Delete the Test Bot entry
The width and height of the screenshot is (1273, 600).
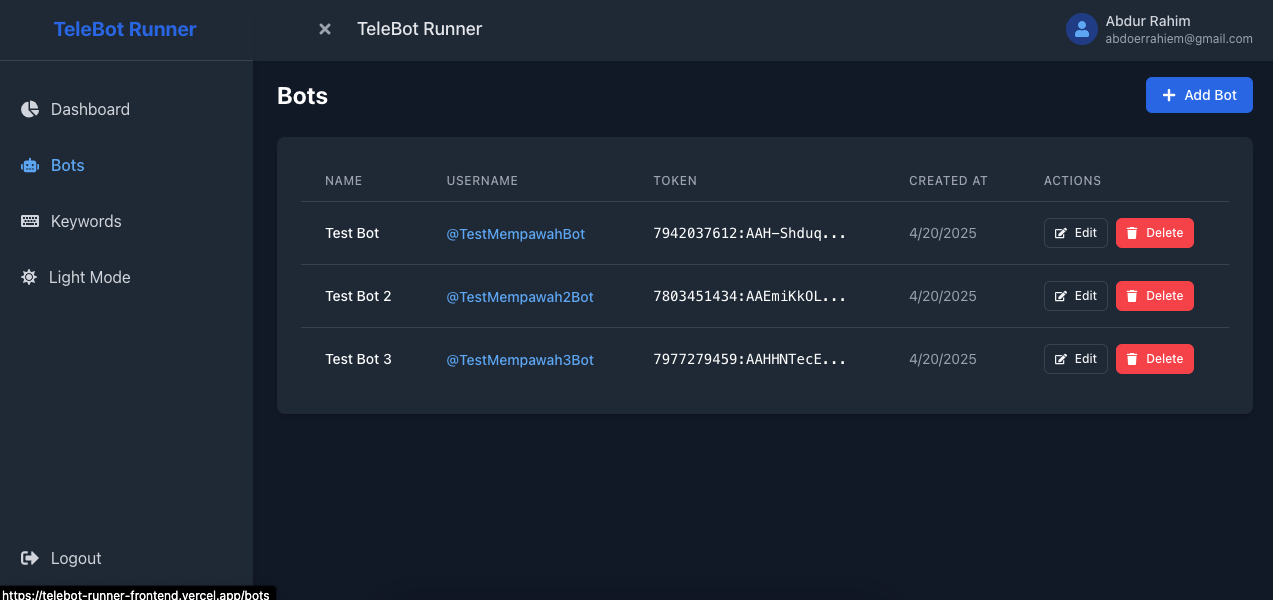(x=1154, y=233)
